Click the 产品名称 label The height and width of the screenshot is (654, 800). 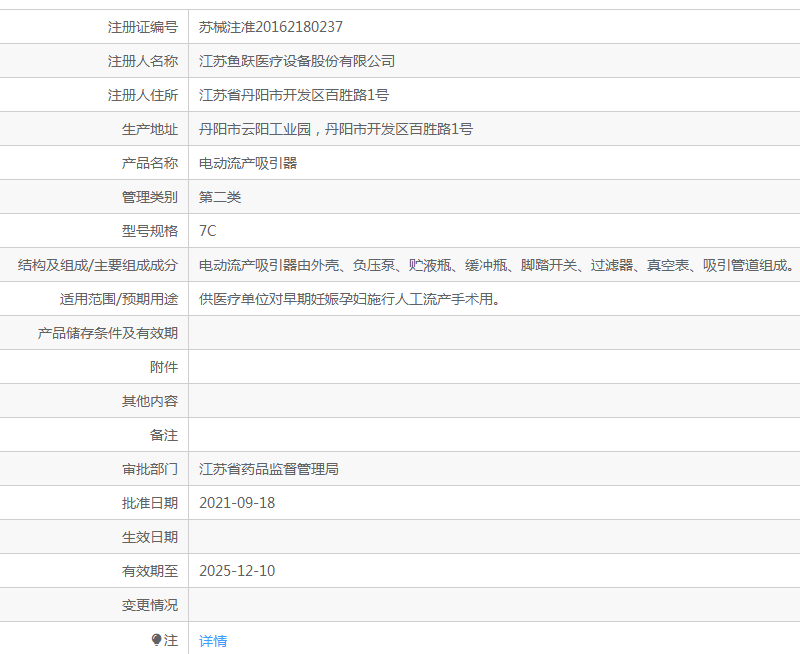click(150, 163)
